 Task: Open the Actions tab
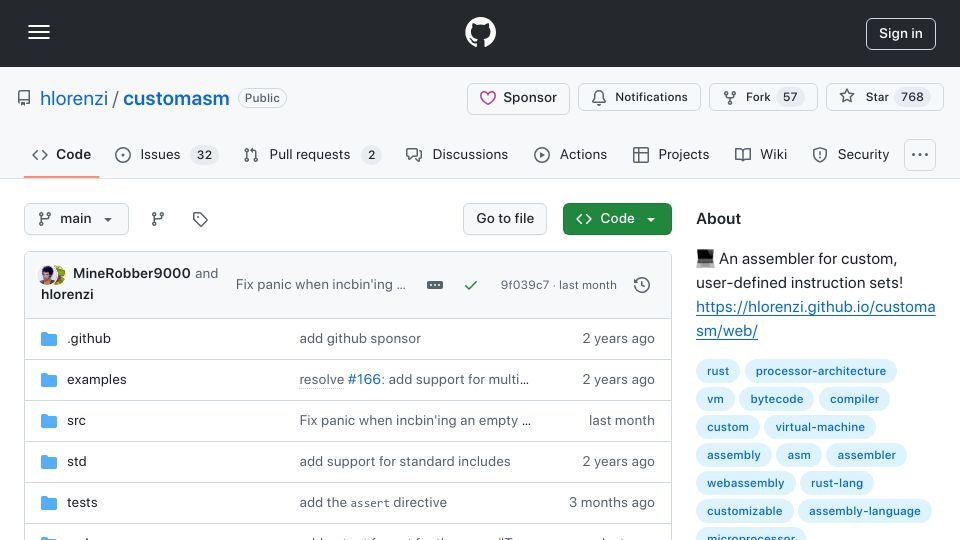[571, 155]
